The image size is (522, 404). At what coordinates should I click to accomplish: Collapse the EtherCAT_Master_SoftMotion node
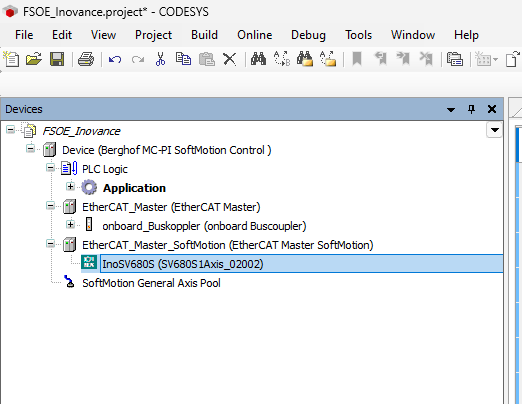(x=50, y=244)
